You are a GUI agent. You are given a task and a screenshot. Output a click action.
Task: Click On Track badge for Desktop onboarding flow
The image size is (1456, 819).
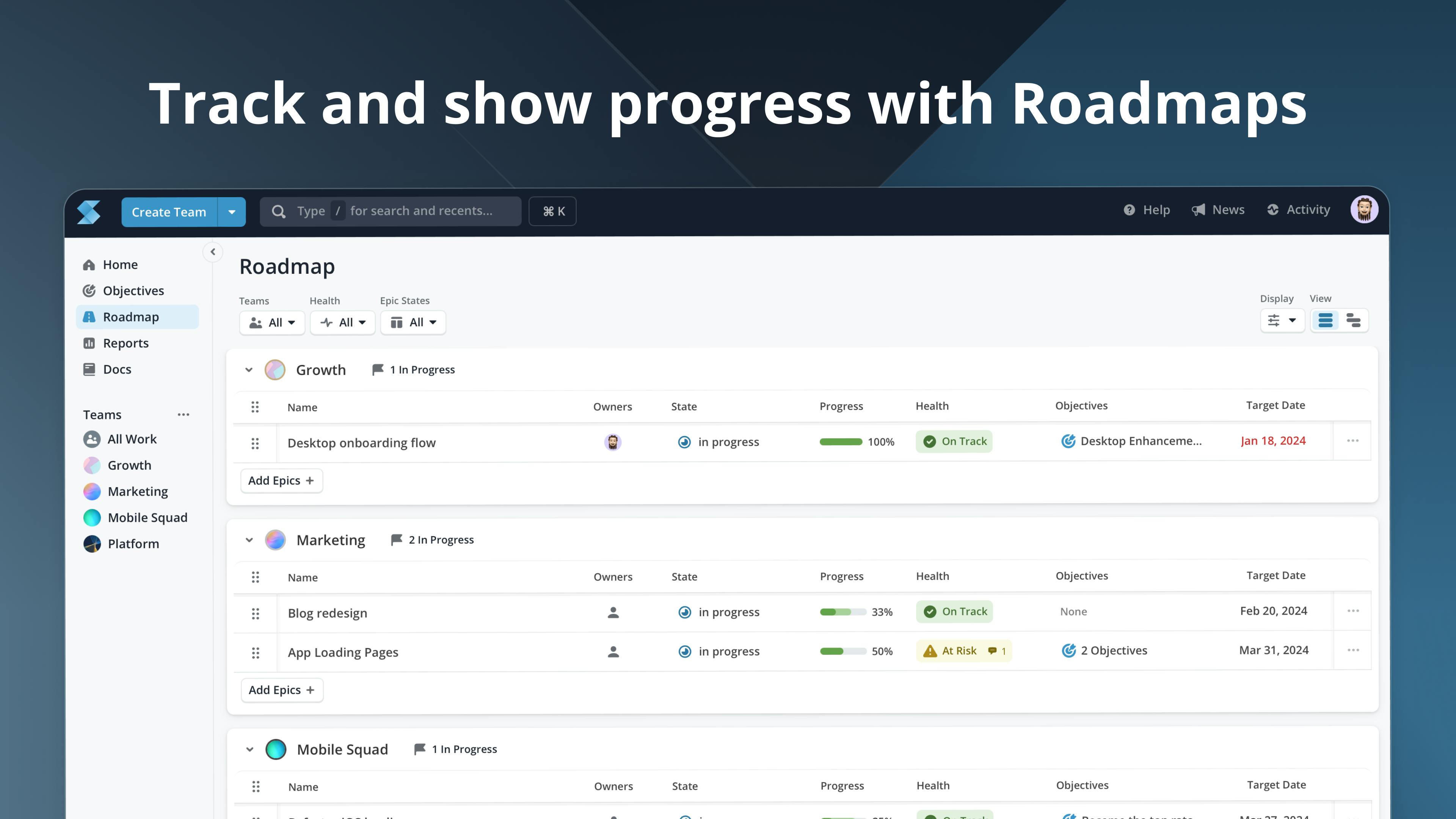(954, 441)
